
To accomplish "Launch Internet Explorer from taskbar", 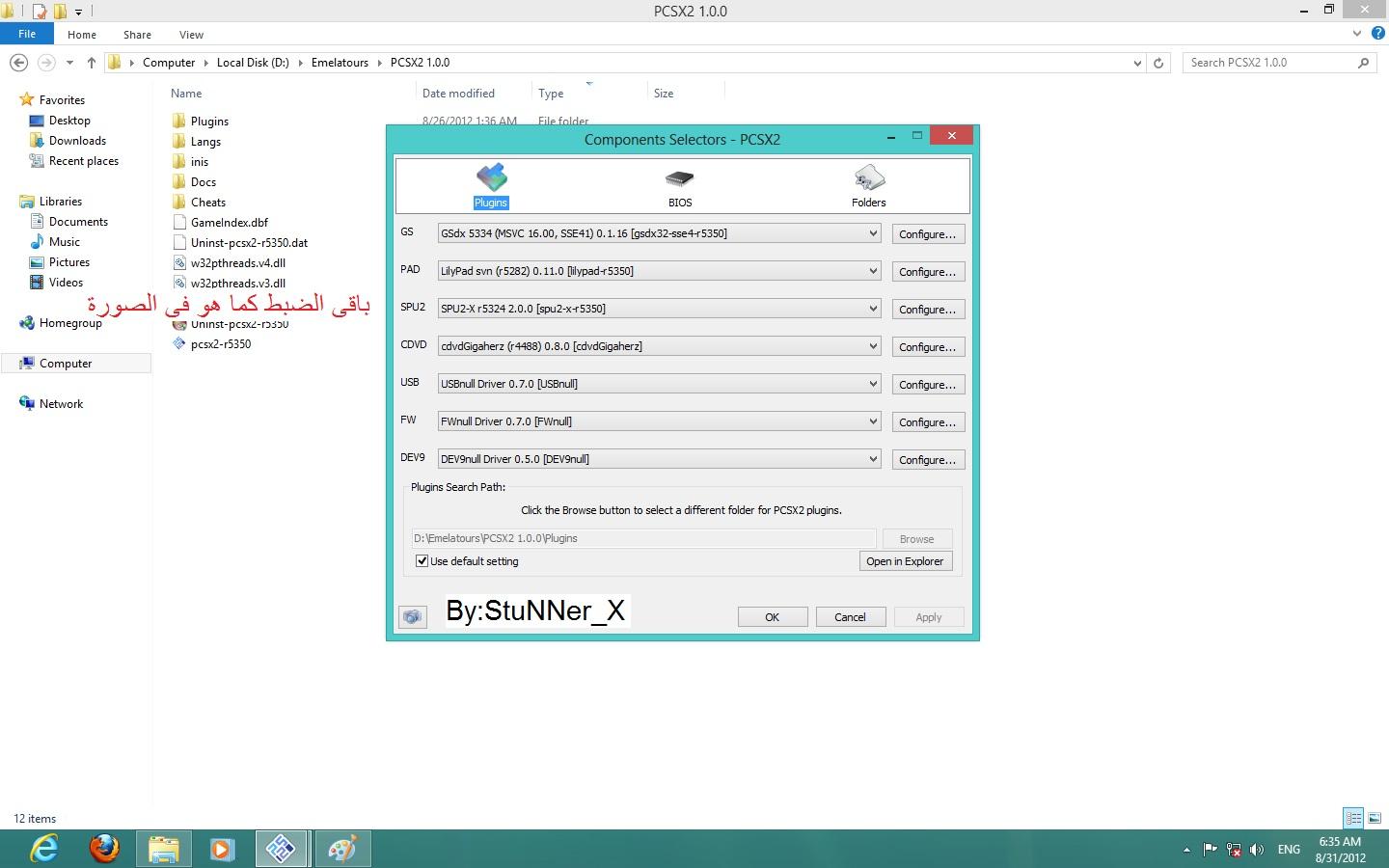I will (x=44, y=849).
